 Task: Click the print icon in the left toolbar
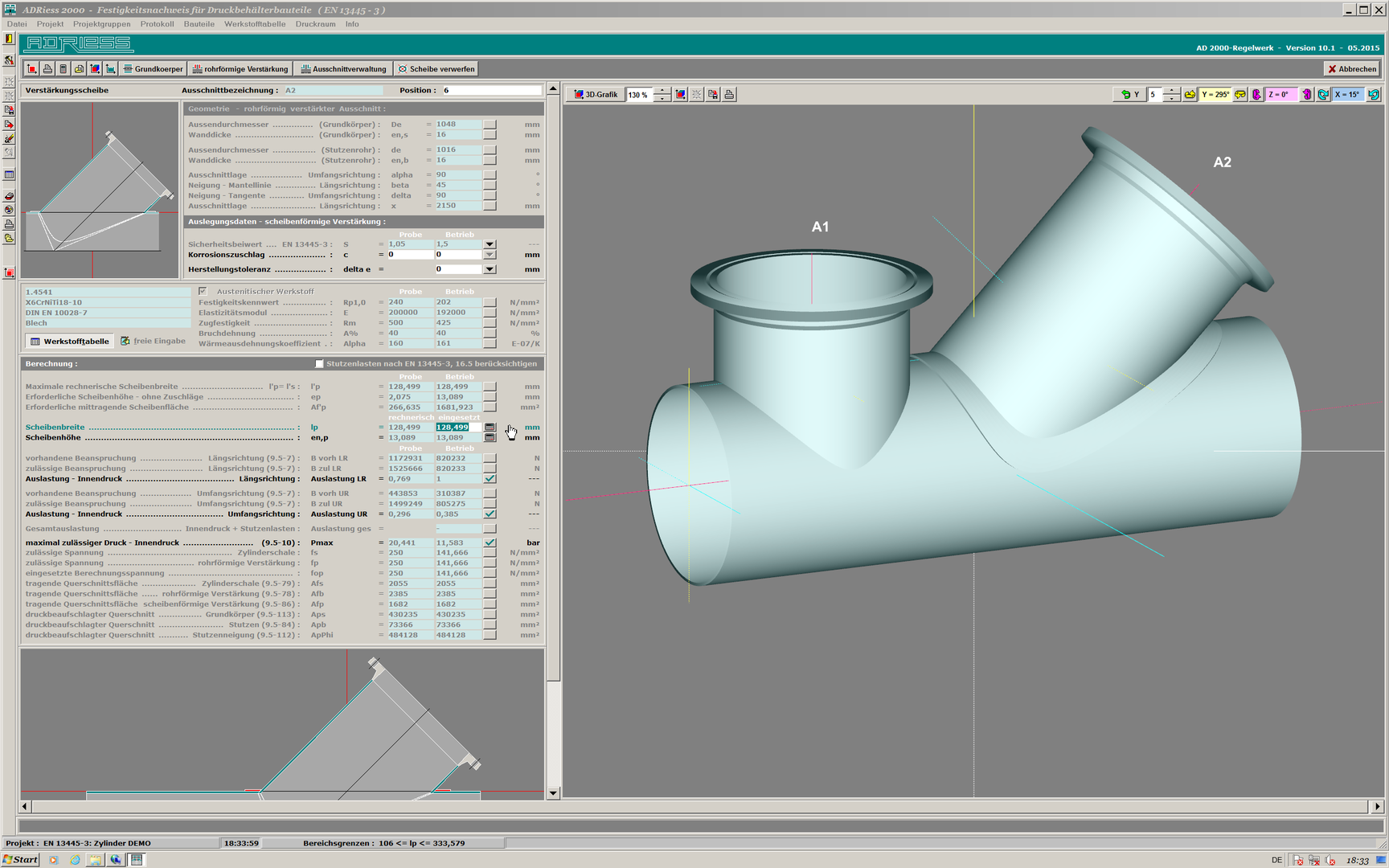tap(9, 223)
